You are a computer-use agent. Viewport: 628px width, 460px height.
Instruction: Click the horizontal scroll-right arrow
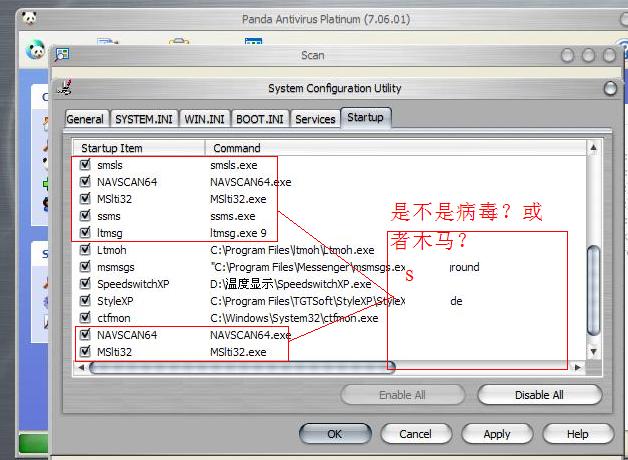click(578, 367)
